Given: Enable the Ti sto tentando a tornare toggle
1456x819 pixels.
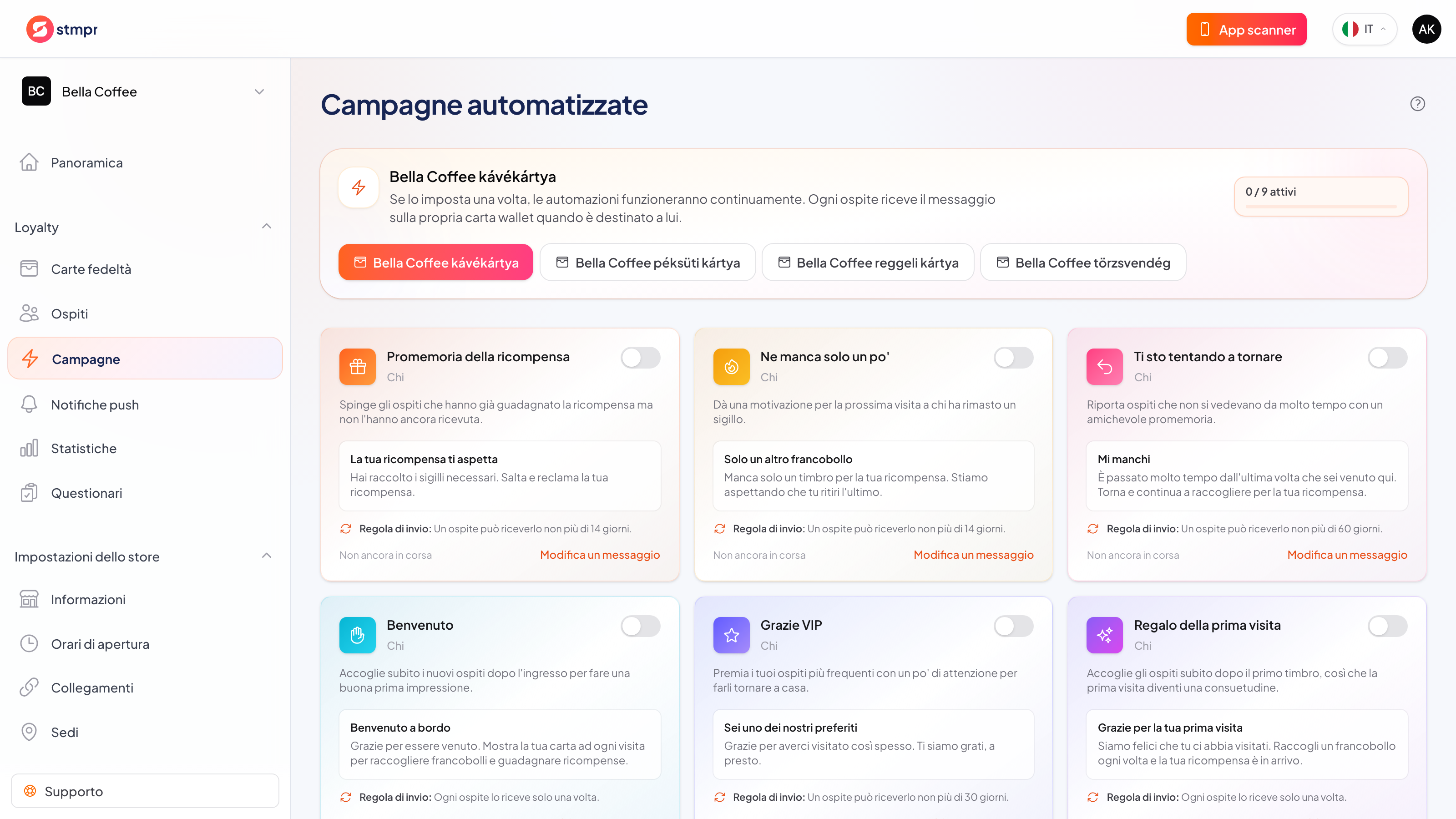Looking at the screenshot, I should coord(1387,357).
